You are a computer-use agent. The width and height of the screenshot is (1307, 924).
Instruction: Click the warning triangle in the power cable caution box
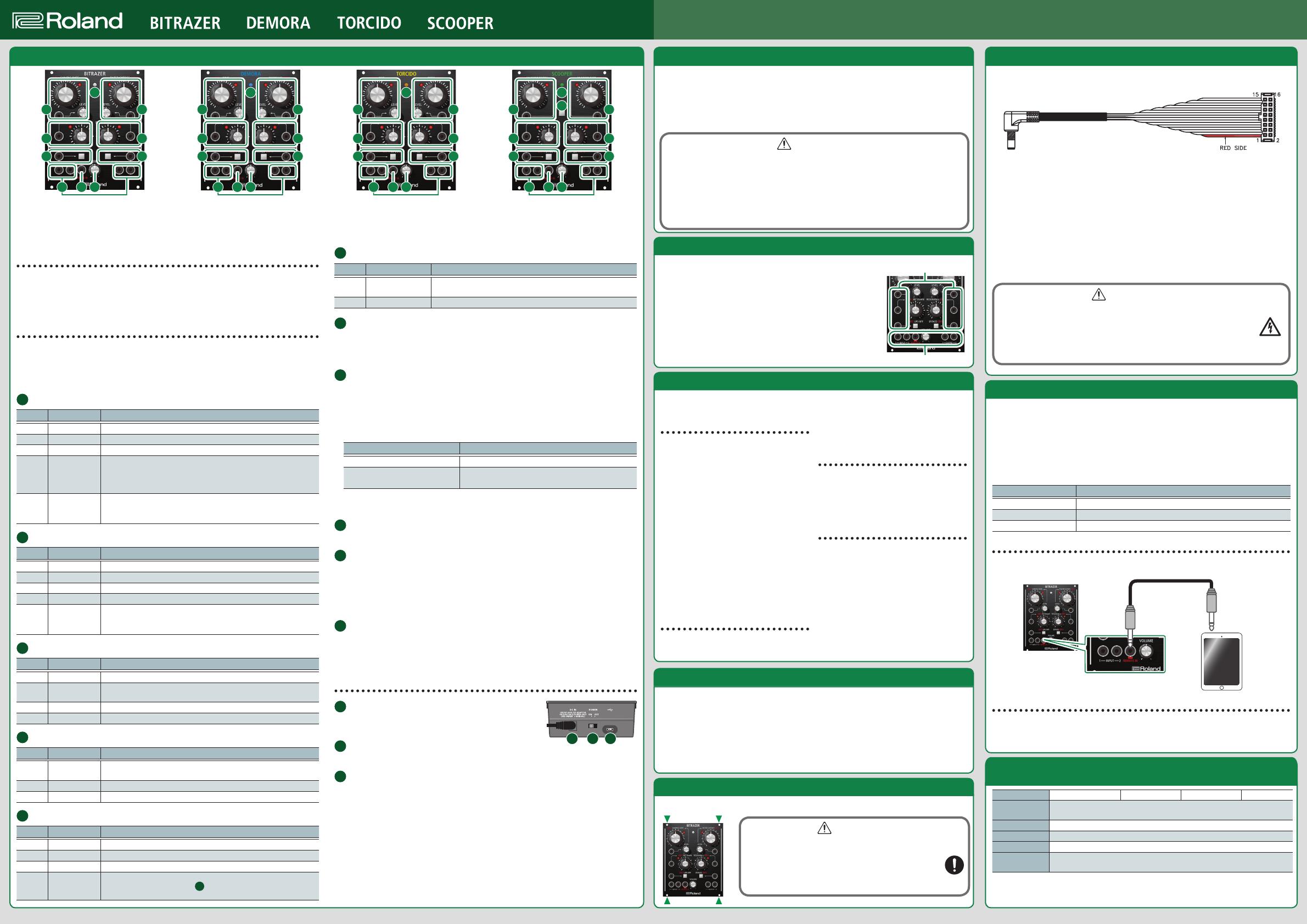(1098, 295)
